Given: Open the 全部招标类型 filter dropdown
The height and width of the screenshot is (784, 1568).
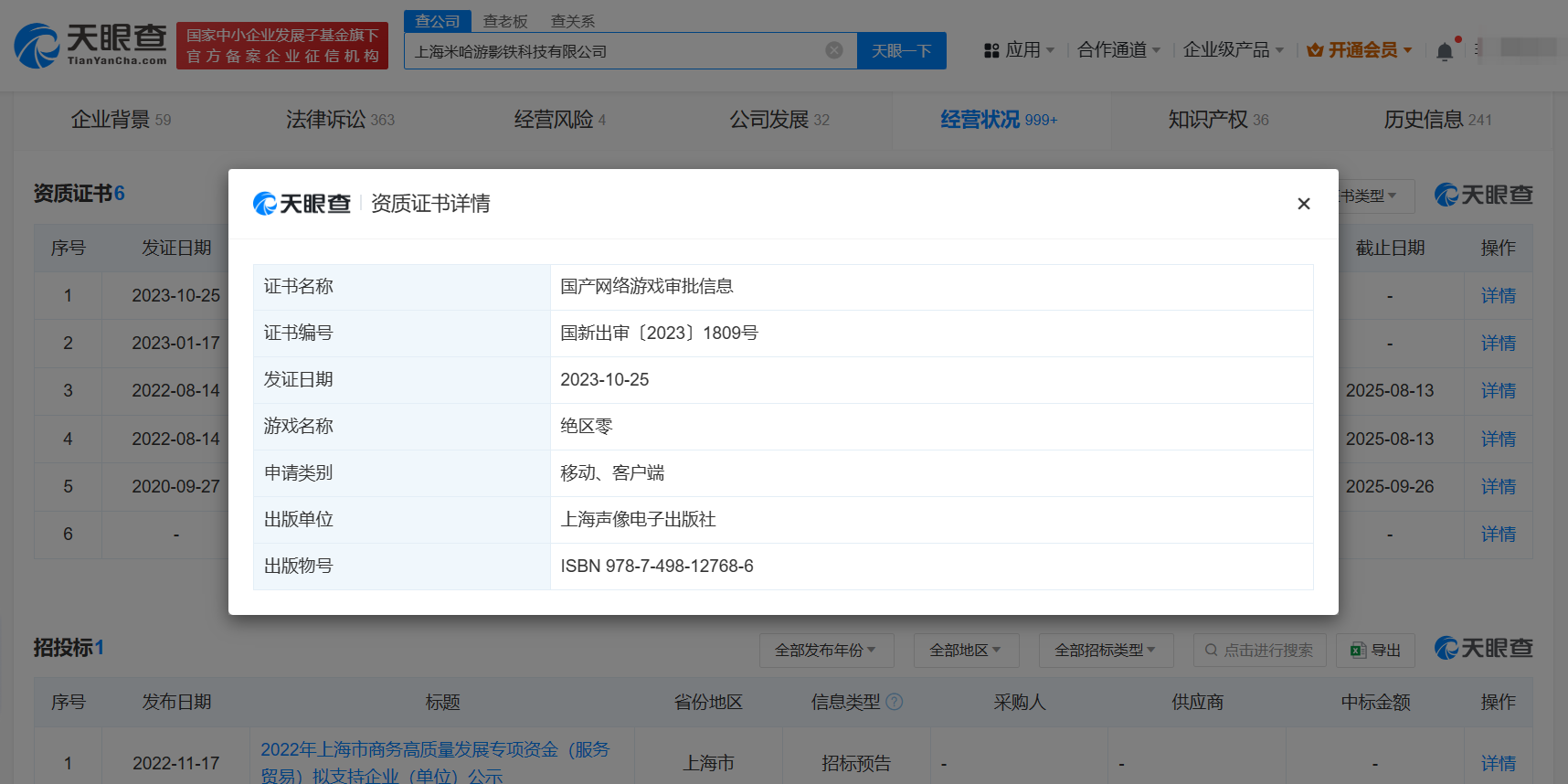Looking at the screenshot, I should point(1106,651).
